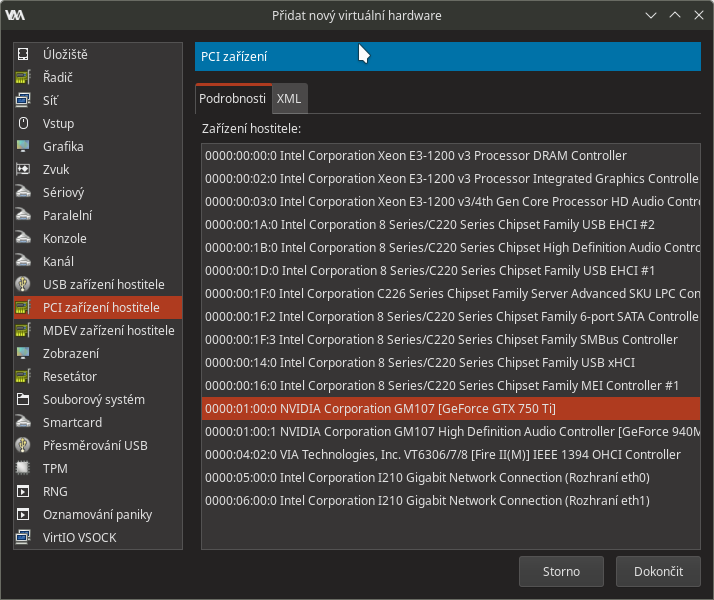The height and width of the screenshot is (600, 714).
Task: Click the Přesměrování USB icon
Action: pos(23,445)
